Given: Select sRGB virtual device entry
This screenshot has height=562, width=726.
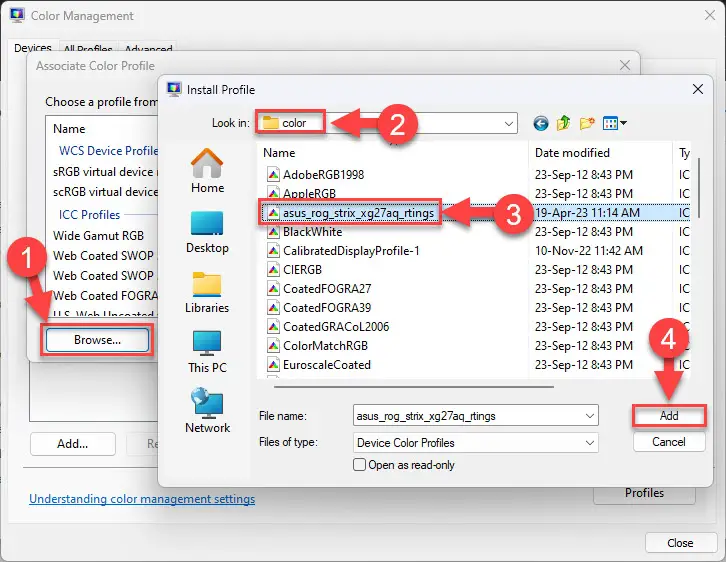Looking at the screenshot, I should point(105,172).
